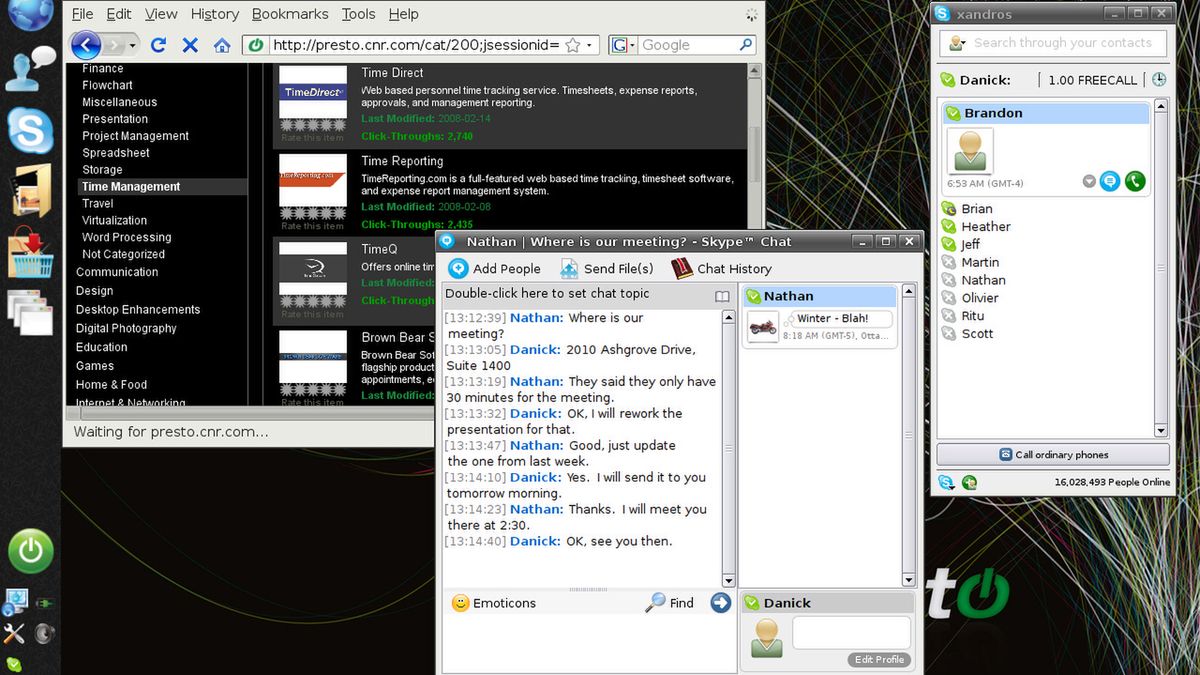The image size is (1200, 675).
Task: Click the Add People icon in Skype chat
Action: pyautogui.click(x=458, y=268)
